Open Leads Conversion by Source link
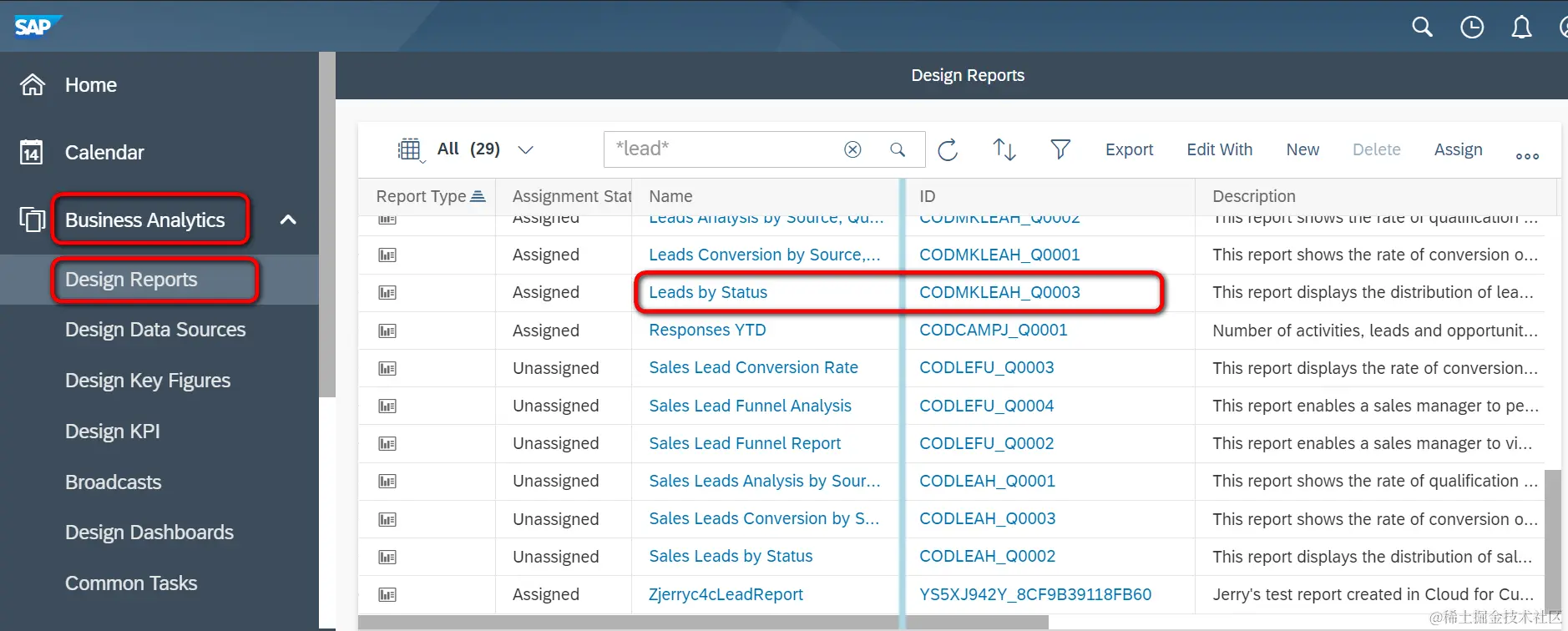Image resolution: width=1568 pixels, height=631 pixels. 764,255
